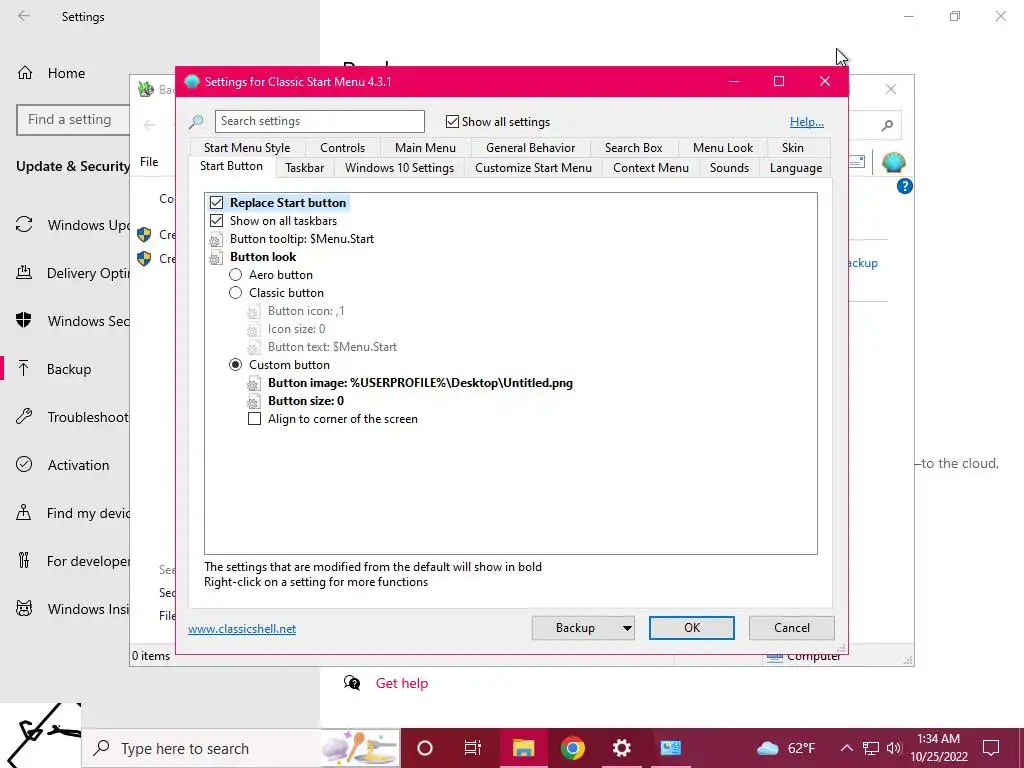Click the Find a setting box
This screenshot has height=768, width=1024.
click(73, 120)
